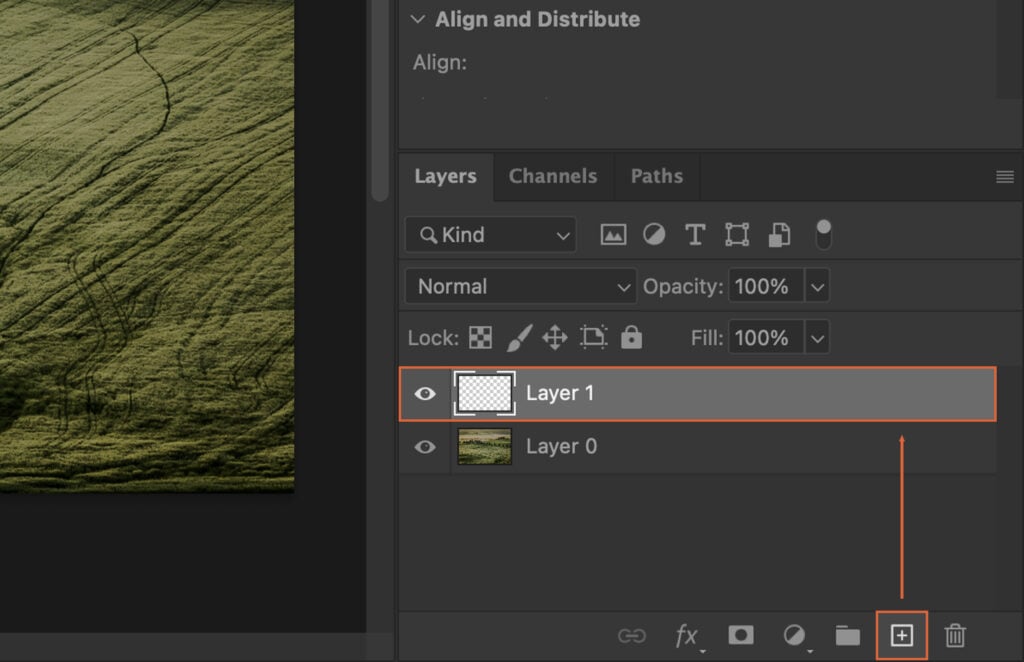Viewport: 1024px width, 662px height.
Task: Collapse the Align and Distribute section
Action: 417,18
